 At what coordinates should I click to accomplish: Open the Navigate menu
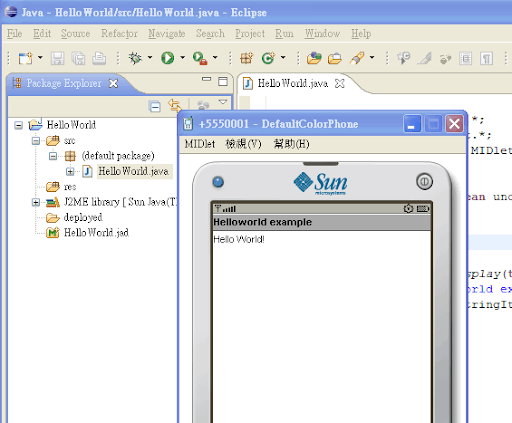click(x=167, y=33)
